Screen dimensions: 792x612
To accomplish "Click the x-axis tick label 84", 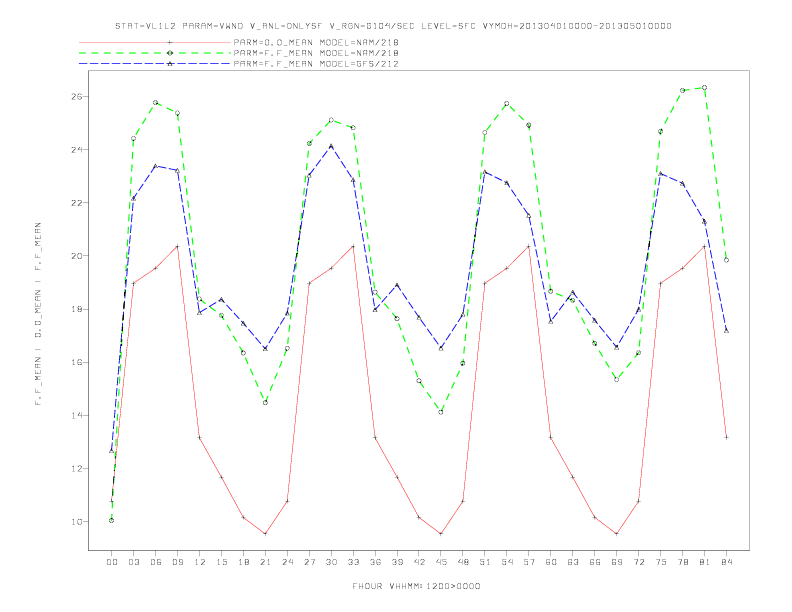I will (x=726, y=562).
